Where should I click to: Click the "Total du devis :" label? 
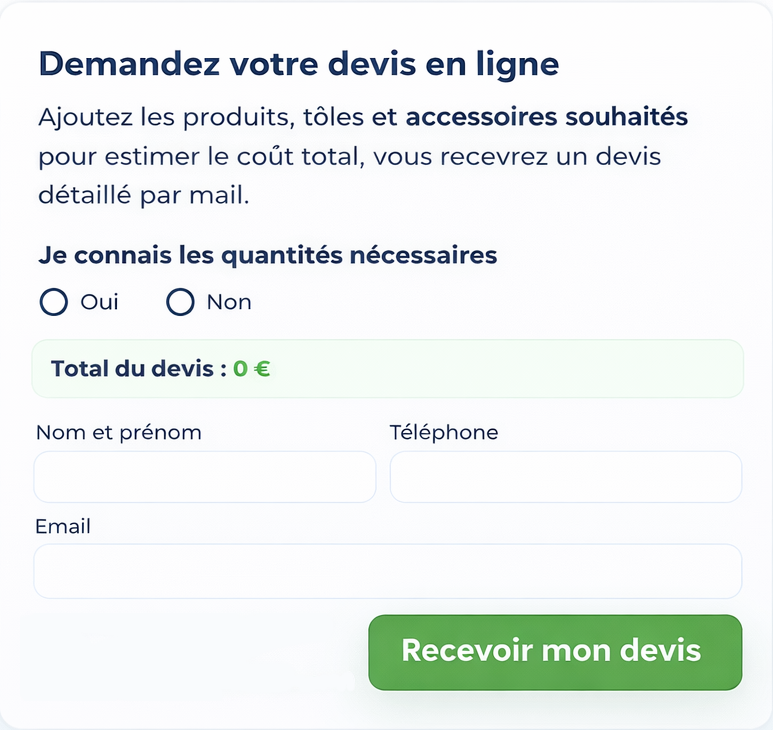[139, 368]
